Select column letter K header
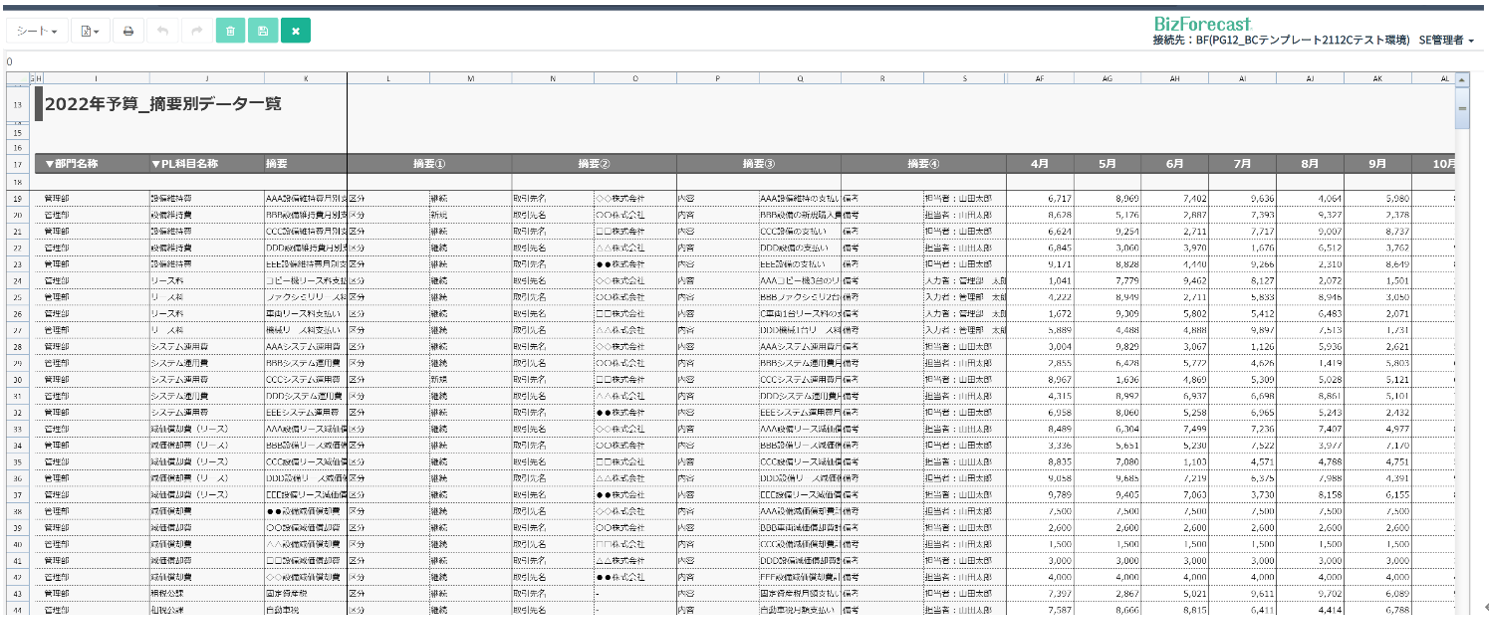This screenshot has width=1489, height=625. point(305,78)
